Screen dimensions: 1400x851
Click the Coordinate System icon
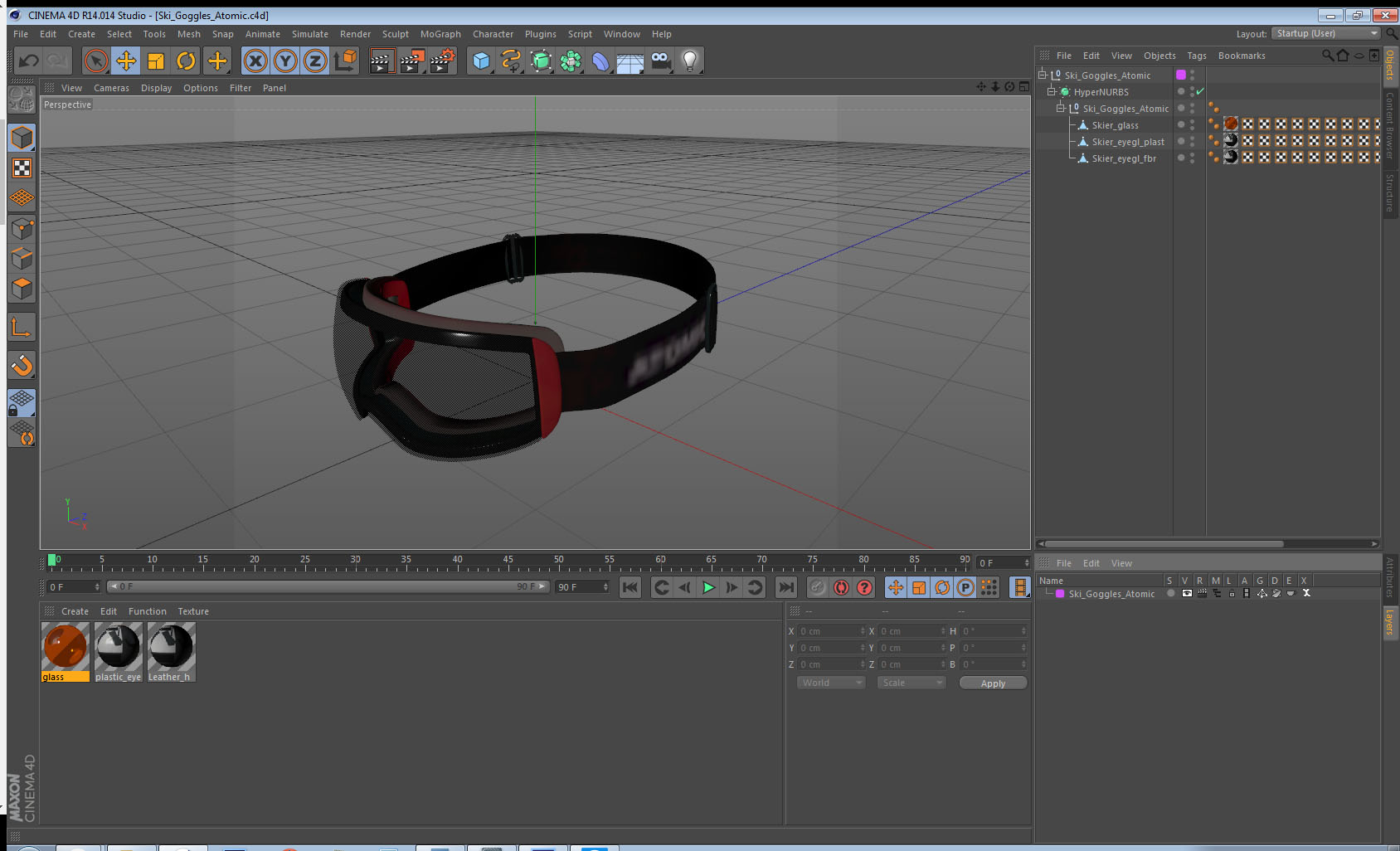(345, 61)
